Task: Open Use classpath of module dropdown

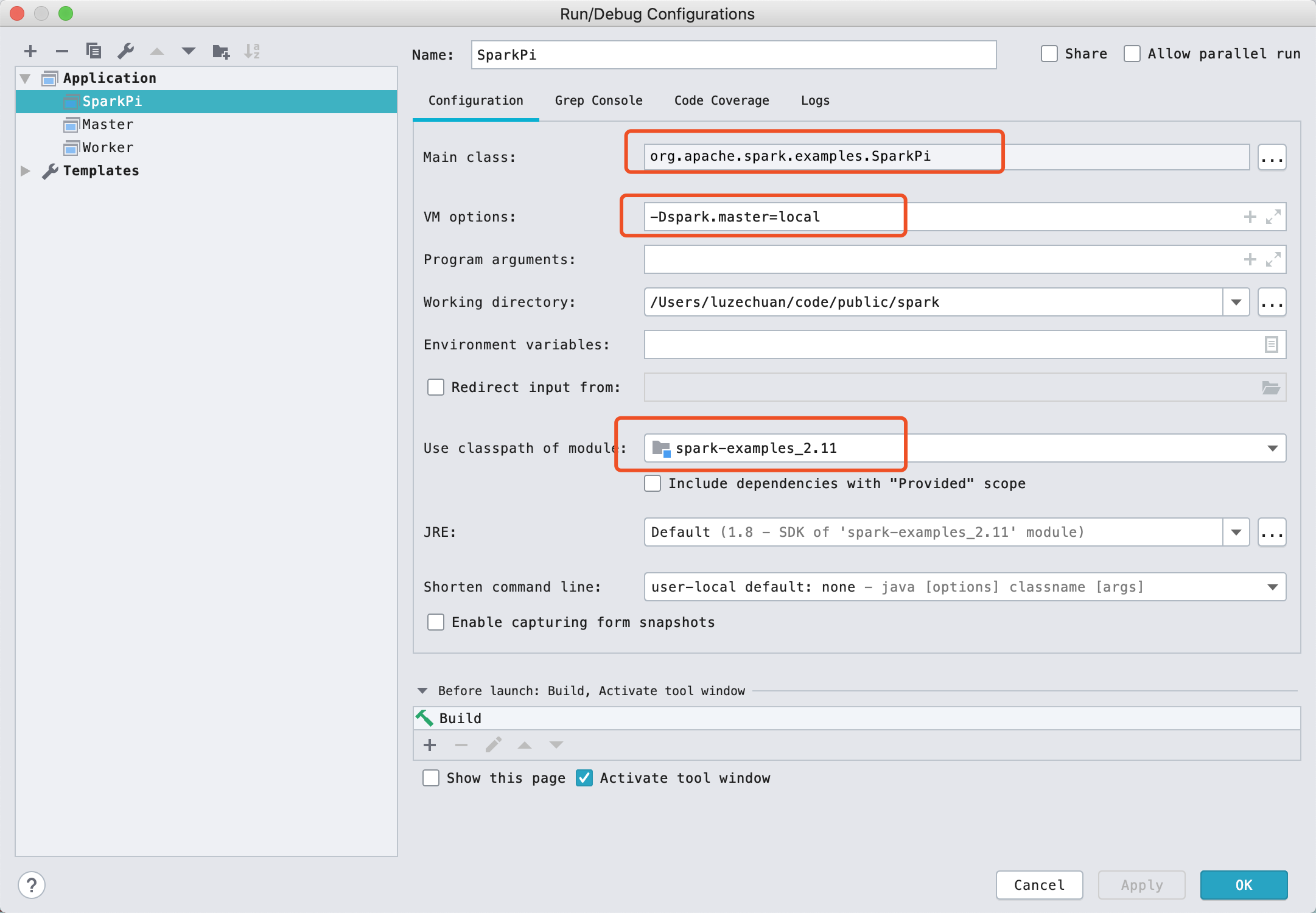Action: tap(1272, 449)
